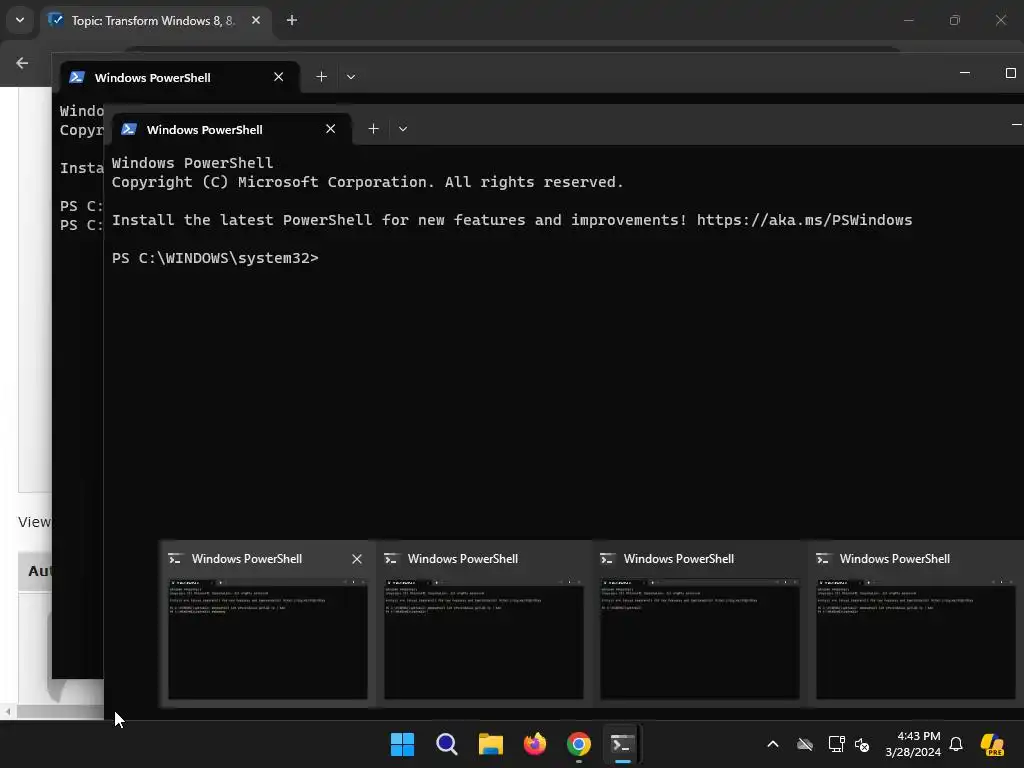Open profile dropdown in front Terminal window

403,129
